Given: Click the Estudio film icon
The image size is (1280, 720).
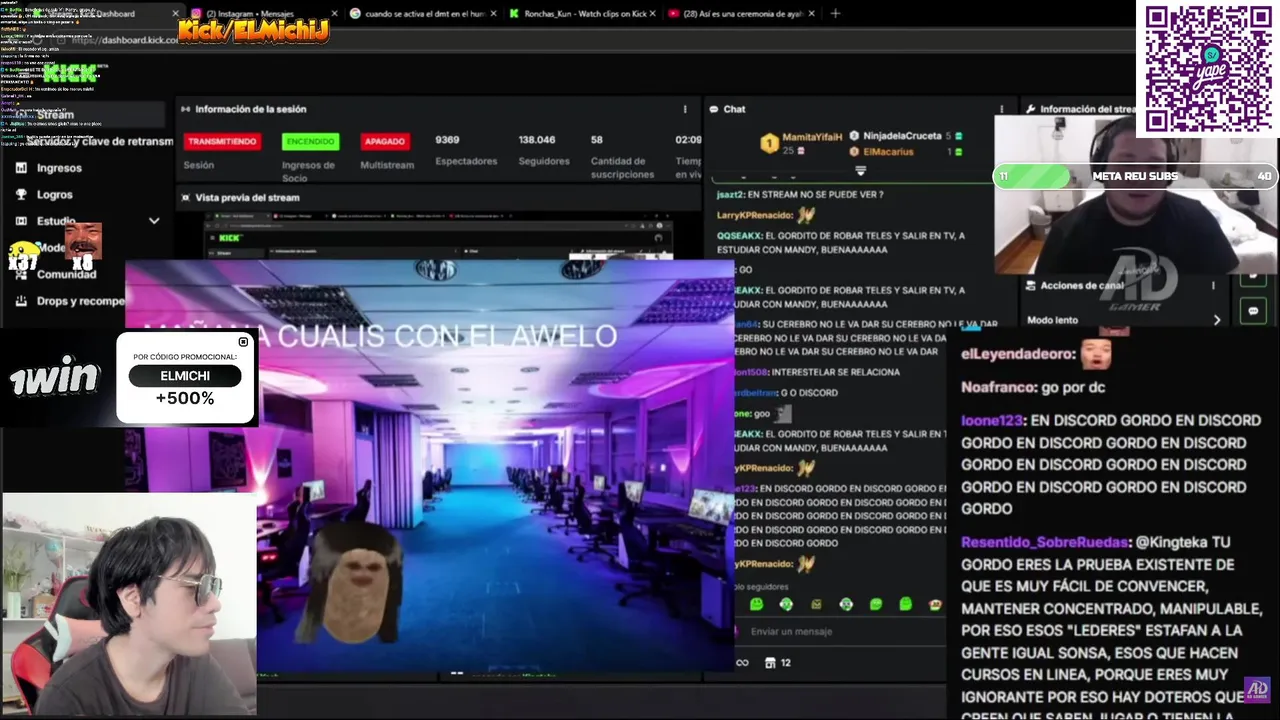Looking at the screenshot, I should click(21, 221).
